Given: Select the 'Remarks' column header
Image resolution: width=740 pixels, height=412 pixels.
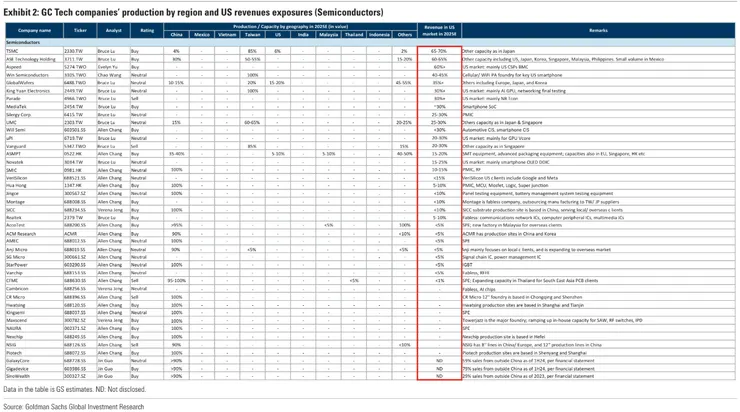Looking at the screenshot, I should pyautogui.click(x=598, y=30).
